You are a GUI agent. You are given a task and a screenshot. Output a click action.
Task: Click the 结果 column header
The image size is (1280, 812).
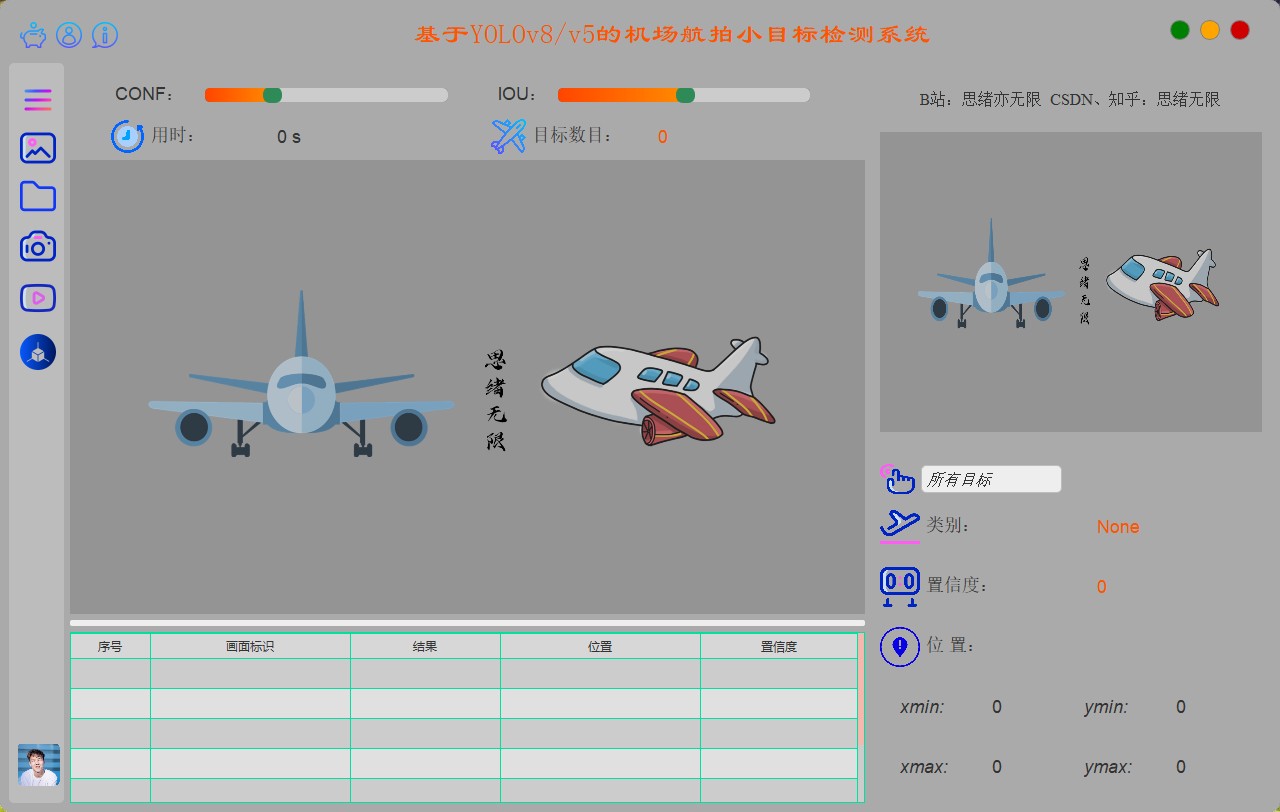click(425, 647)
